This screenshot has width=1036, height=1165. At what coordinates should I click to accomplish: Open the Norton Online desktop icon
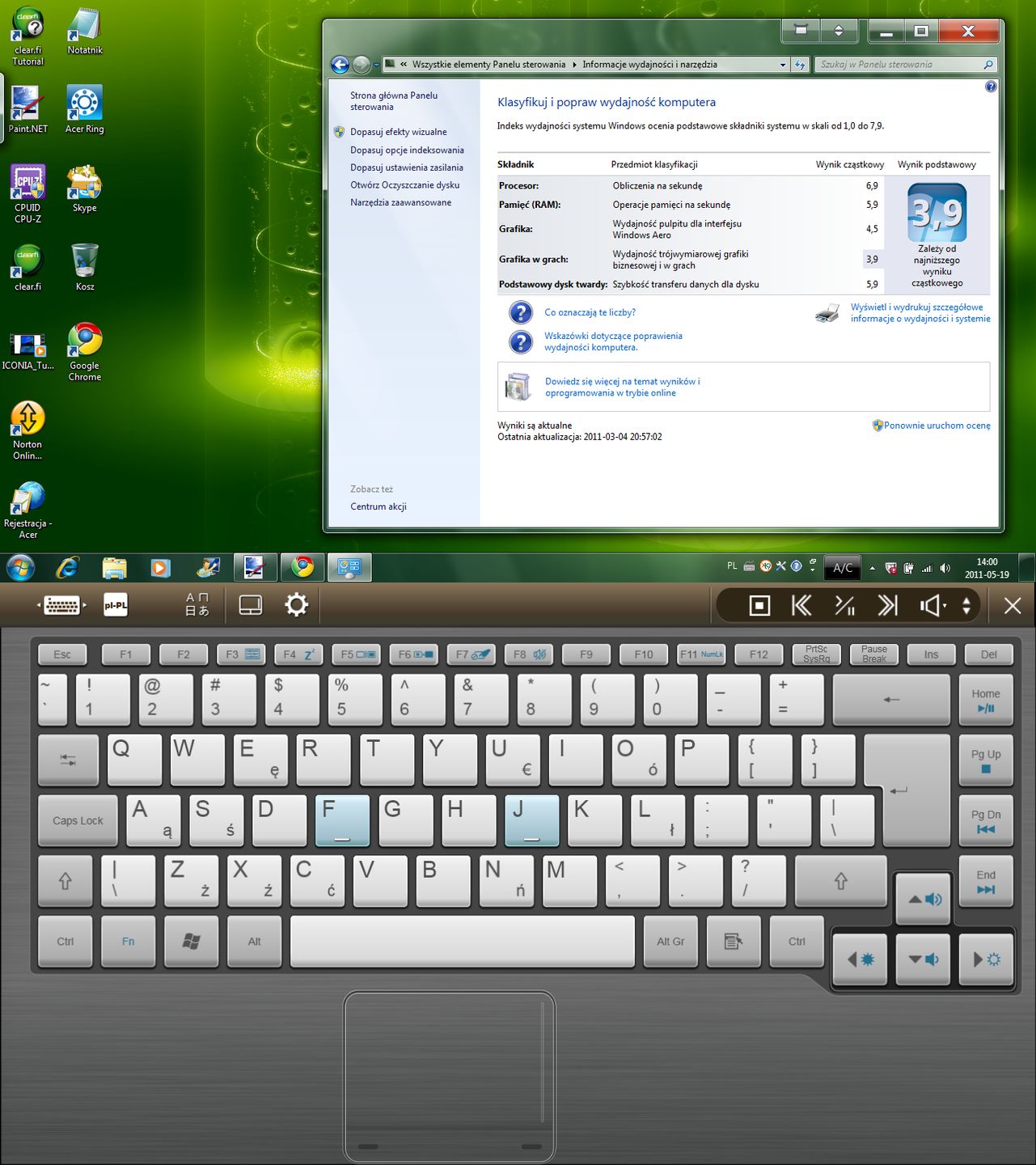(27, 431)
